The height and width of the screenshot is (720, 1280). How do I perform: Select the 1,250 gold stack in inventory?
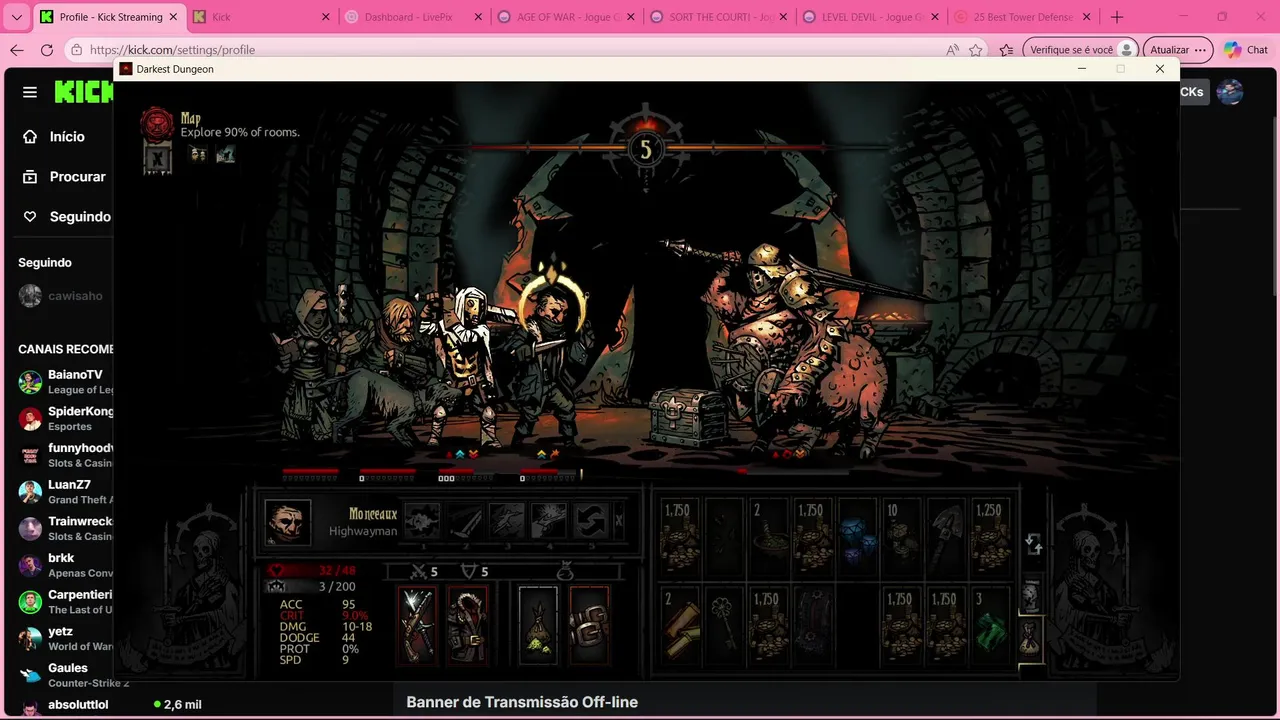[989, 536]
